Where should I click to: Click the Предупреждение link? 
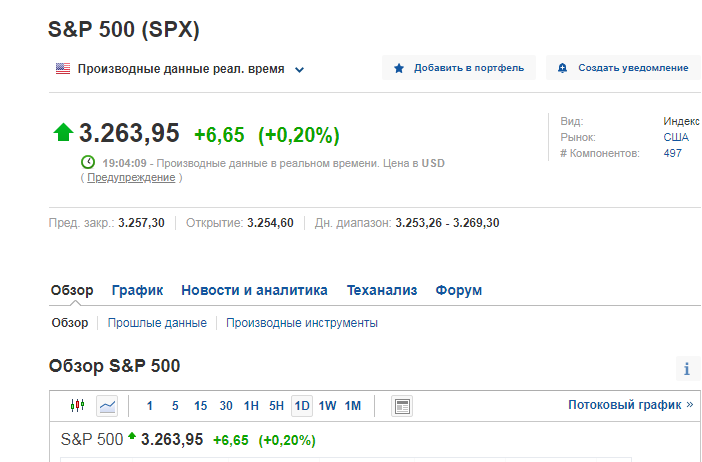point(131,177)
